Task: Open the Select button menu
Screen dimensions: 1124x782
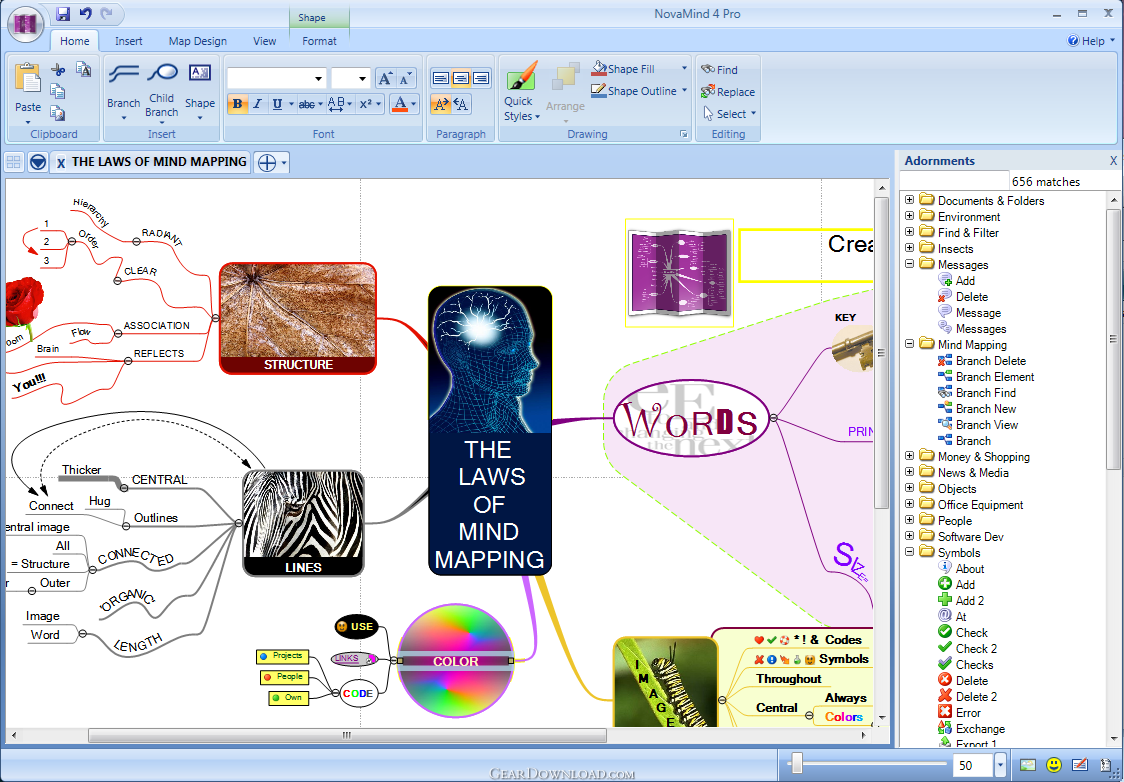Action: coord(729,114)
